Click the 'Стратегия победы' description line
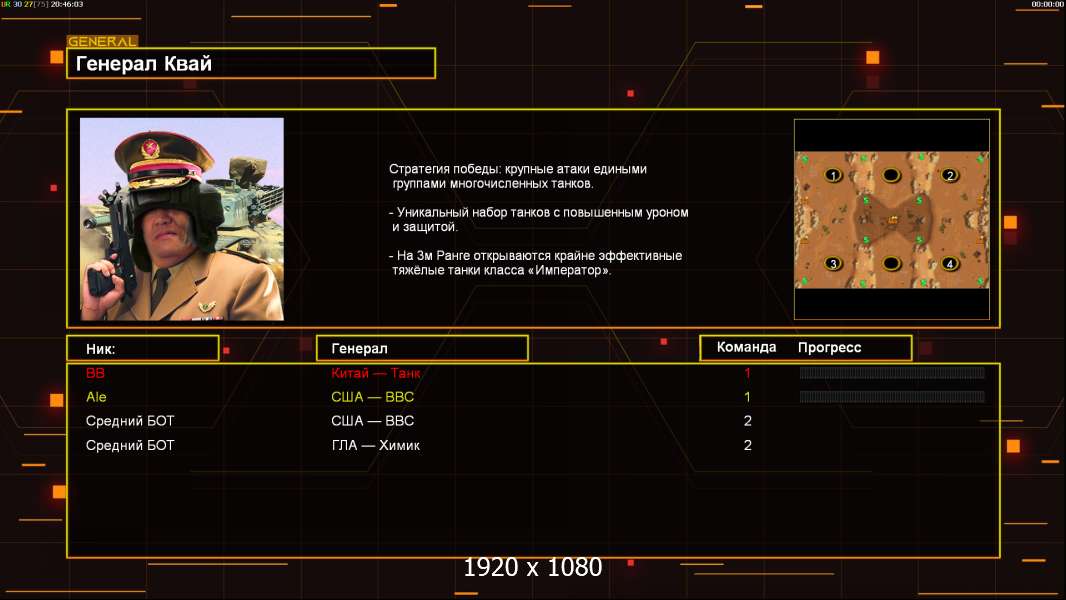The width and height of the screenshot is (1066, 600). tap(518, 176)
